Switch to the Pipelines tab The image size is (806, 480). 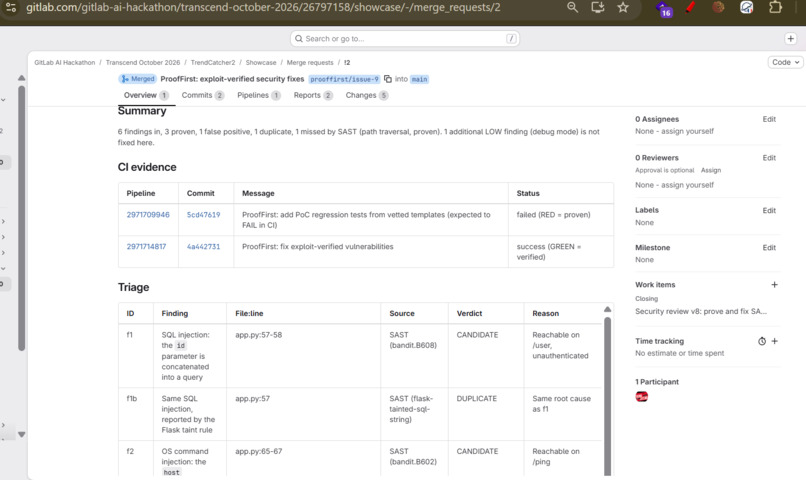pos(259,95)
